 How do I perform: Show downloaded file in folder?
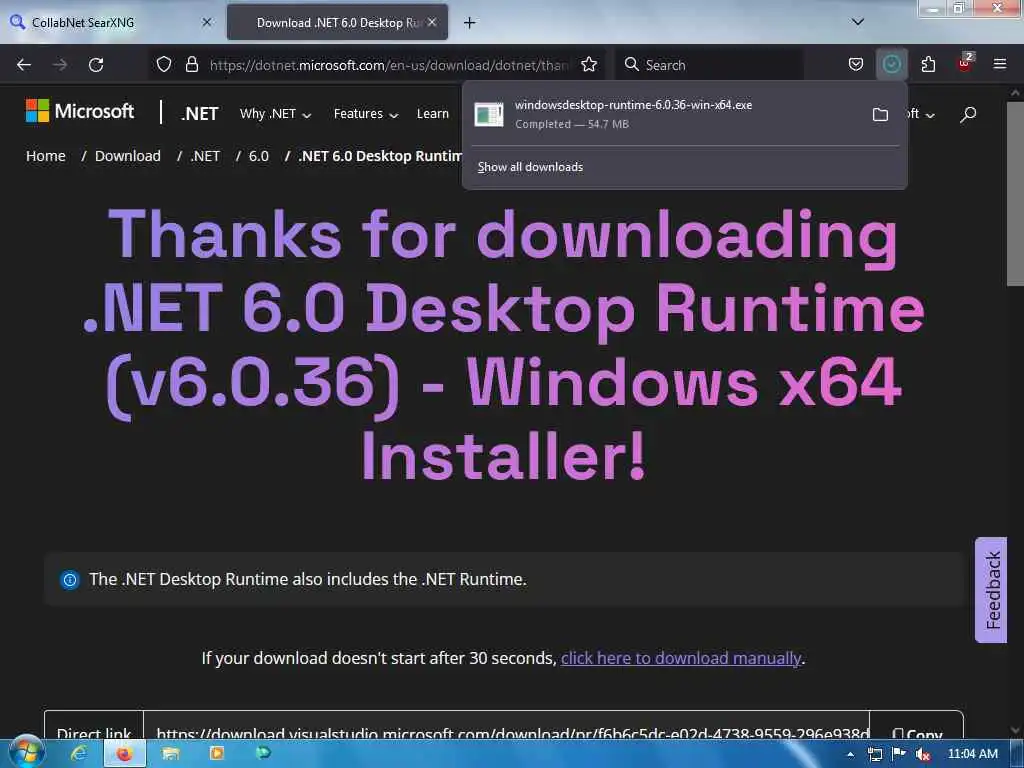[880, 114]
